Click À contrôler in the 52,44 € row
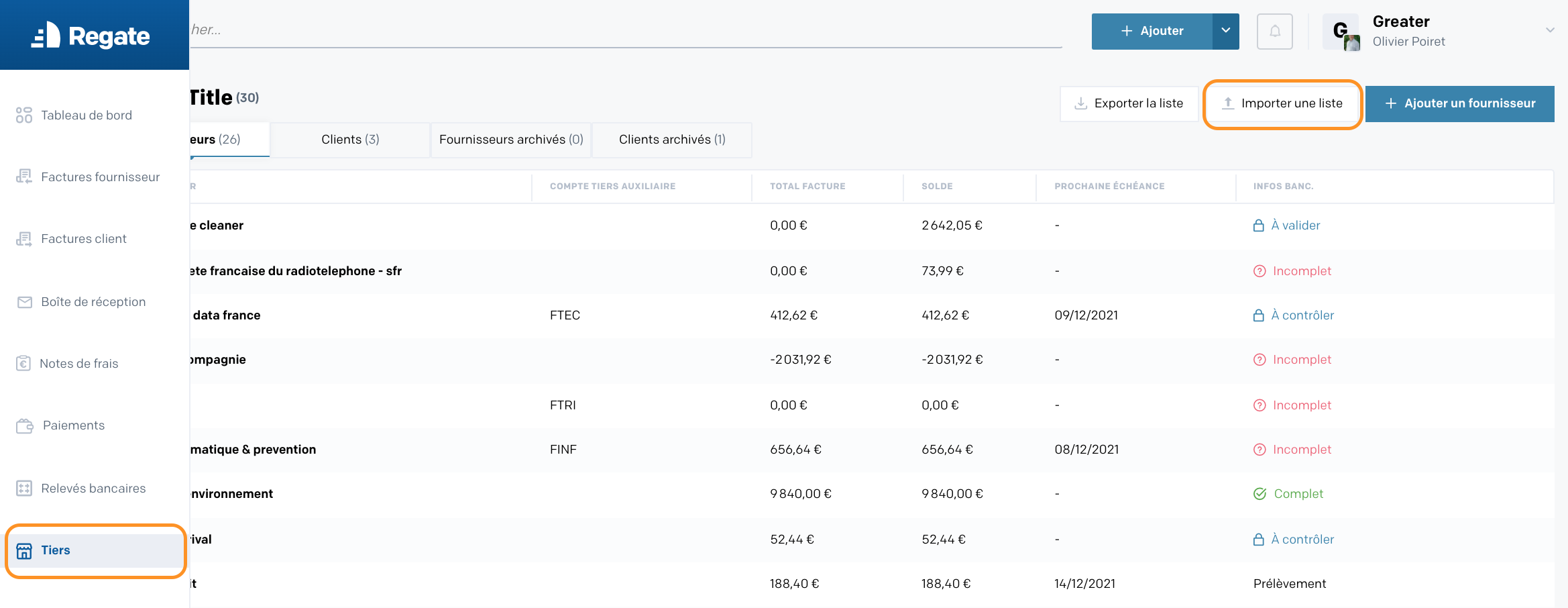Screen dimensions: 1568x608 (x=1302, y=540)
